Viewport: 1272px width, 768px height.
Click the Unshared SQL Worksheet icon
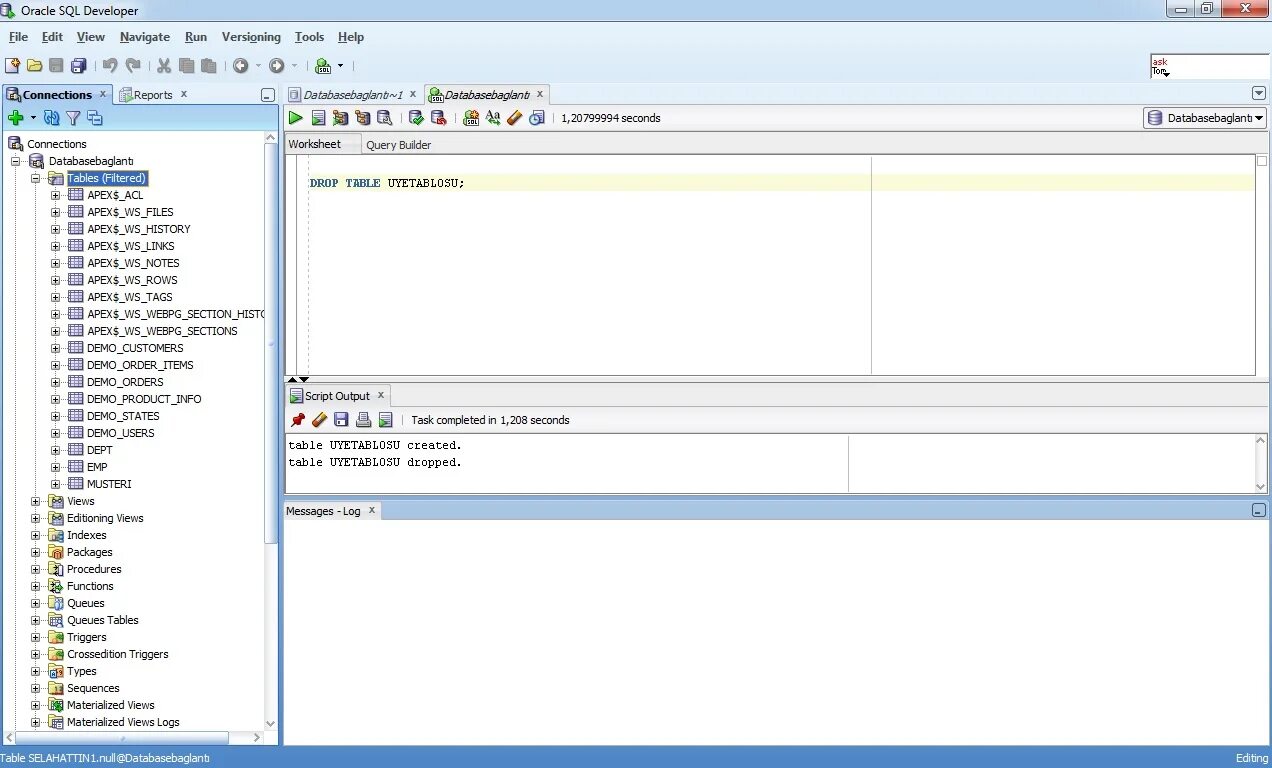(471, 118)
